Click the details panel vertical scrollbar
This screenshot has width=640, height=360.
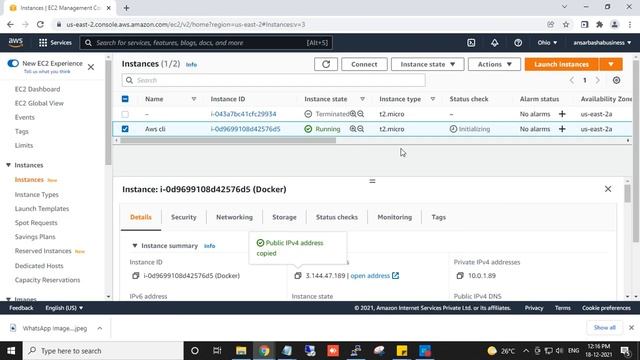(x=627, y=193)
